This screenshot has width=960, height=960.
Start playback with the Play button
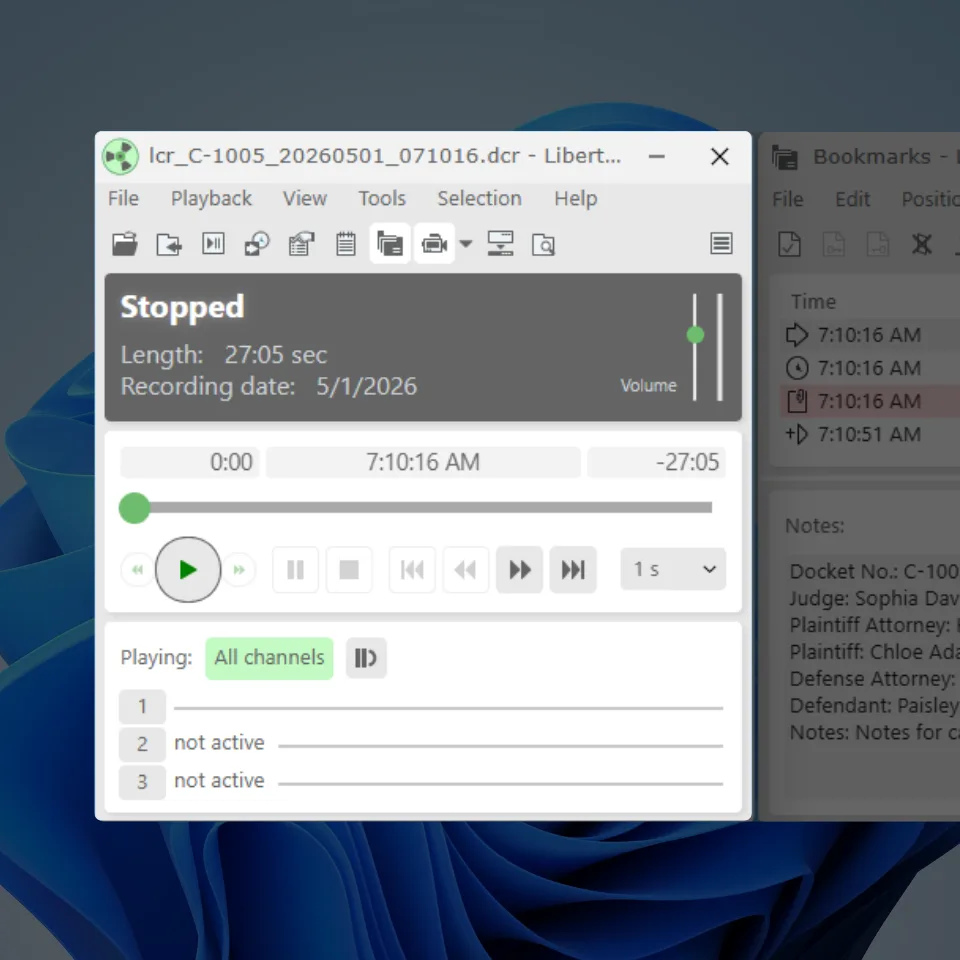(188, 570)
